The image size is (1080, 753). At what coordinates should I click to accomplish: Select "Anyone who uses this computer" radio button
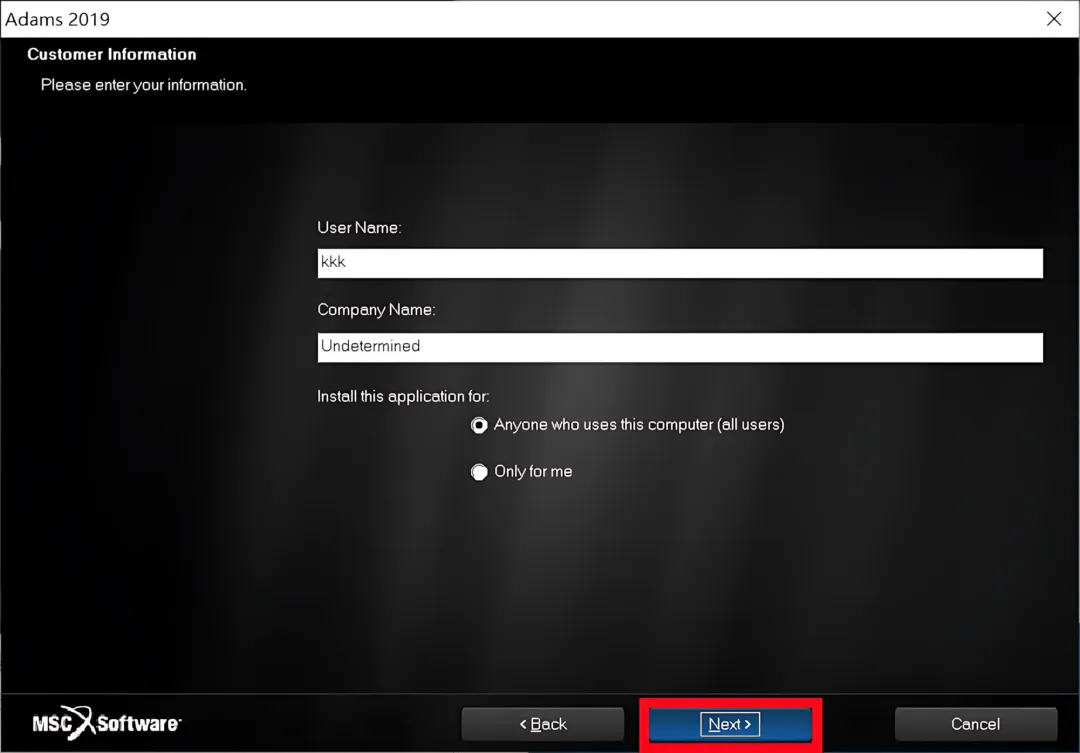[479, 425]
